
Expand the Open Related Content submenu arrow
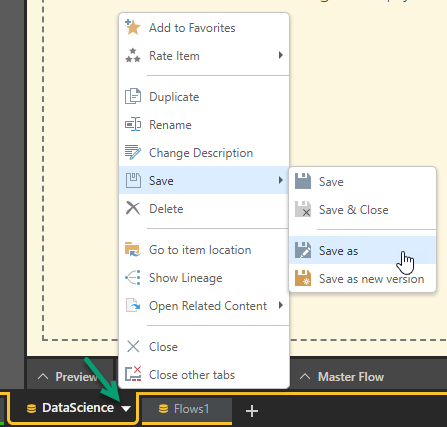(281, 305)
